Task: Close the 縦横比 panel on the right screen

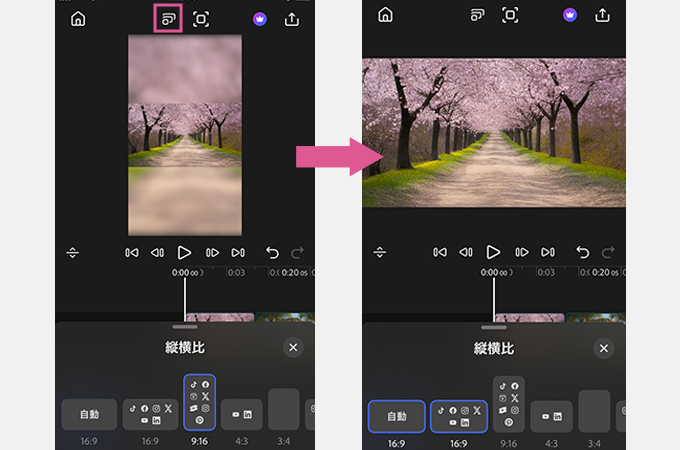Action: [602, 348]
